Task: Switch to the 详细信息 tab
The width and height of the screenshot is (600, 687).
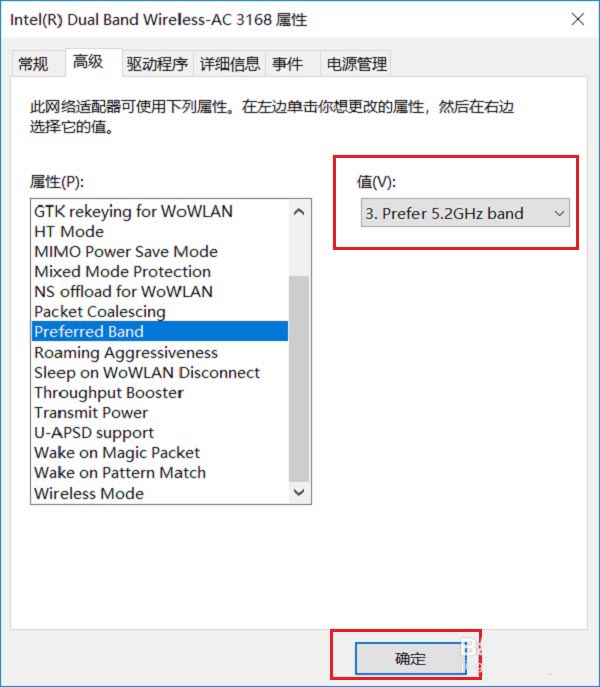Action: (x=230, y=64)
